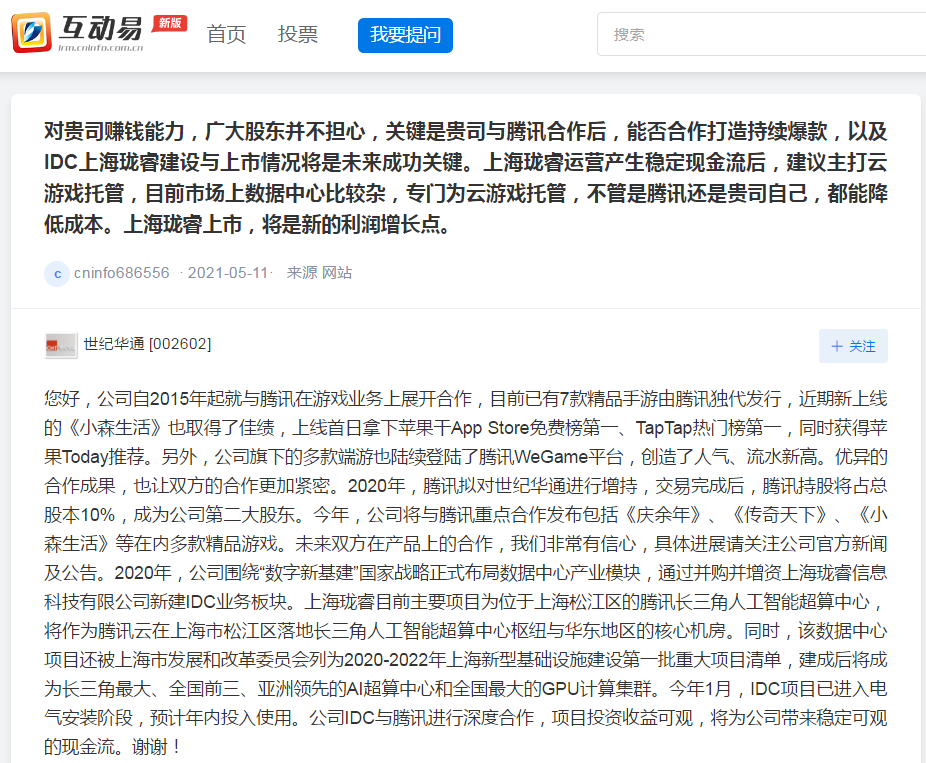926x763 pixels.
Task: Open the 世纪华通 company name link
Action: pos(114,345)
